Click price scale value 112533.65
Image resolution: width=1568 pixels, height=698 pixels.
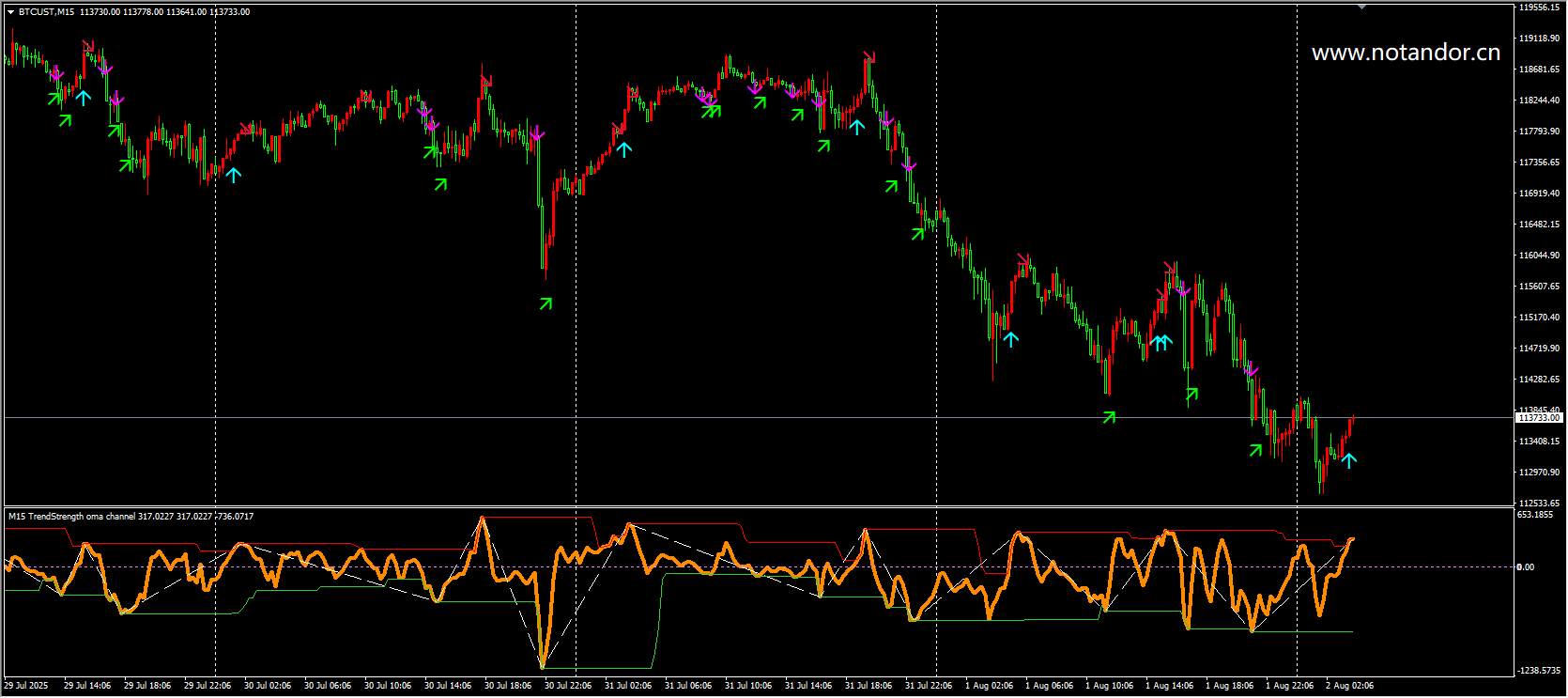1540,504
